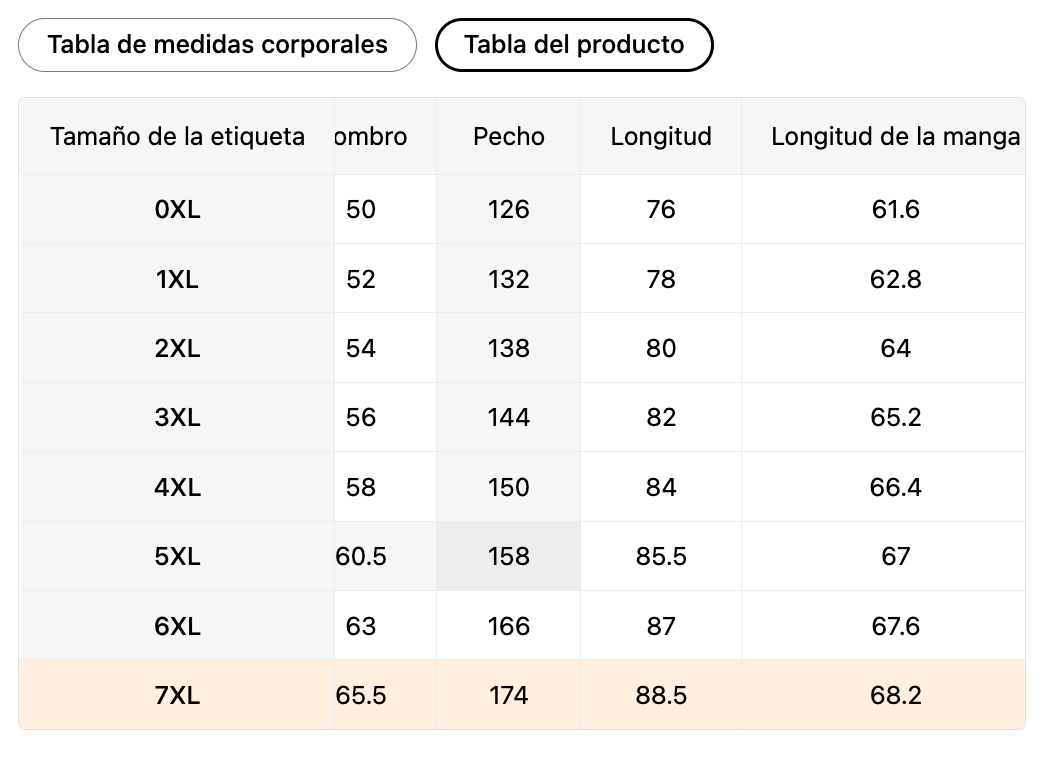Switch to Tabla de medidas corporales tab

(x=217, y=45)
